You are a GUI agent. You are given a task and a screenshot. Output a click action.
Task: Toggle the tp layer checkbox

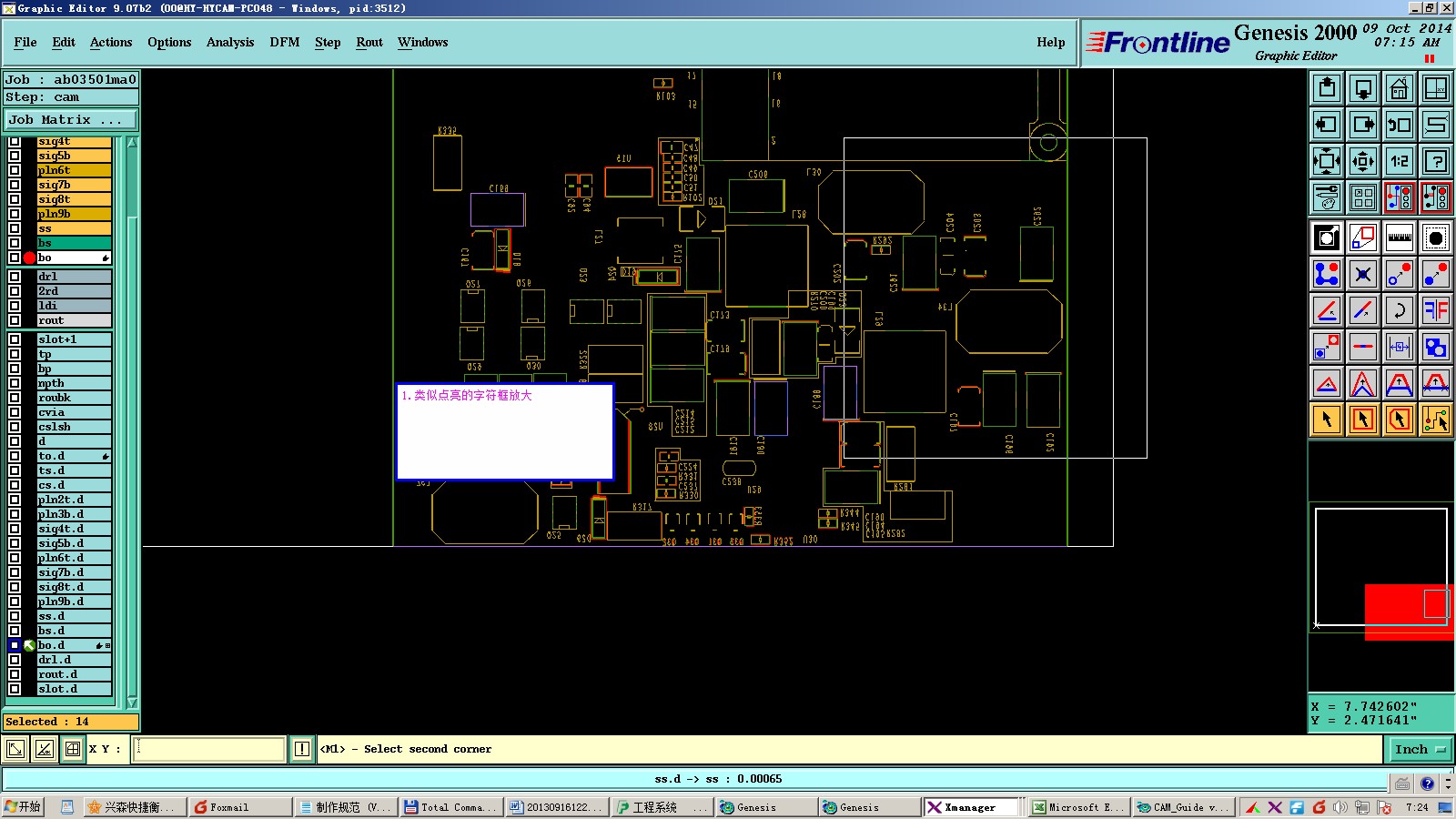(15, 354)
